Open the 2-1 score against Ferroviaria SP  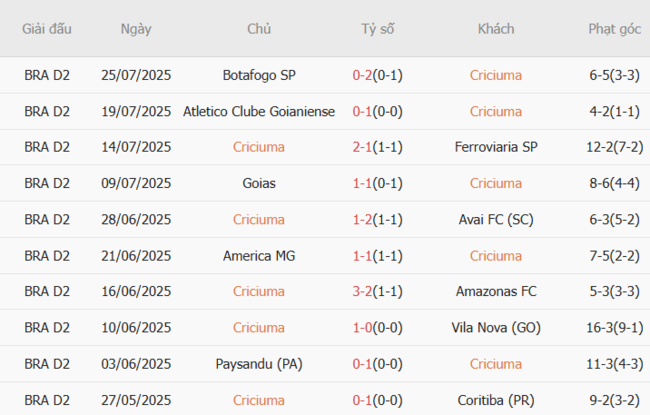point(362,147)
